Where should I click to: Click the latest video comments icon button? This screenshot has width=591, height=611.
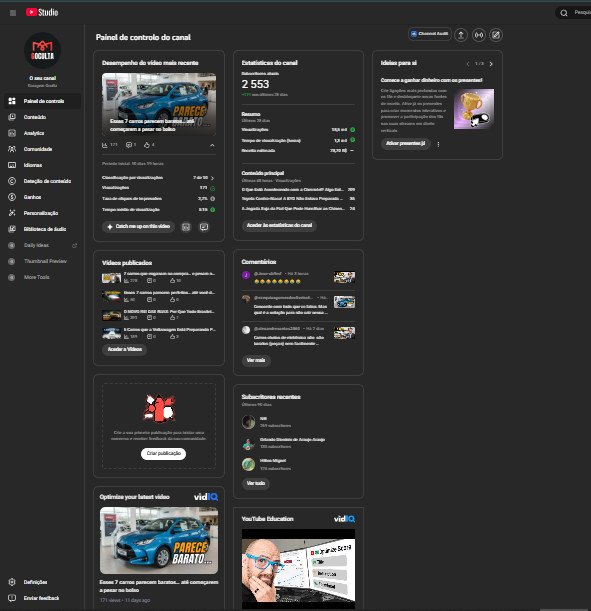point(204,227)
